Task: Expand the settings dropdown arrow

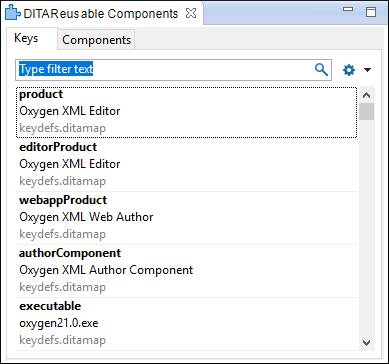Action: coord(367,70)
